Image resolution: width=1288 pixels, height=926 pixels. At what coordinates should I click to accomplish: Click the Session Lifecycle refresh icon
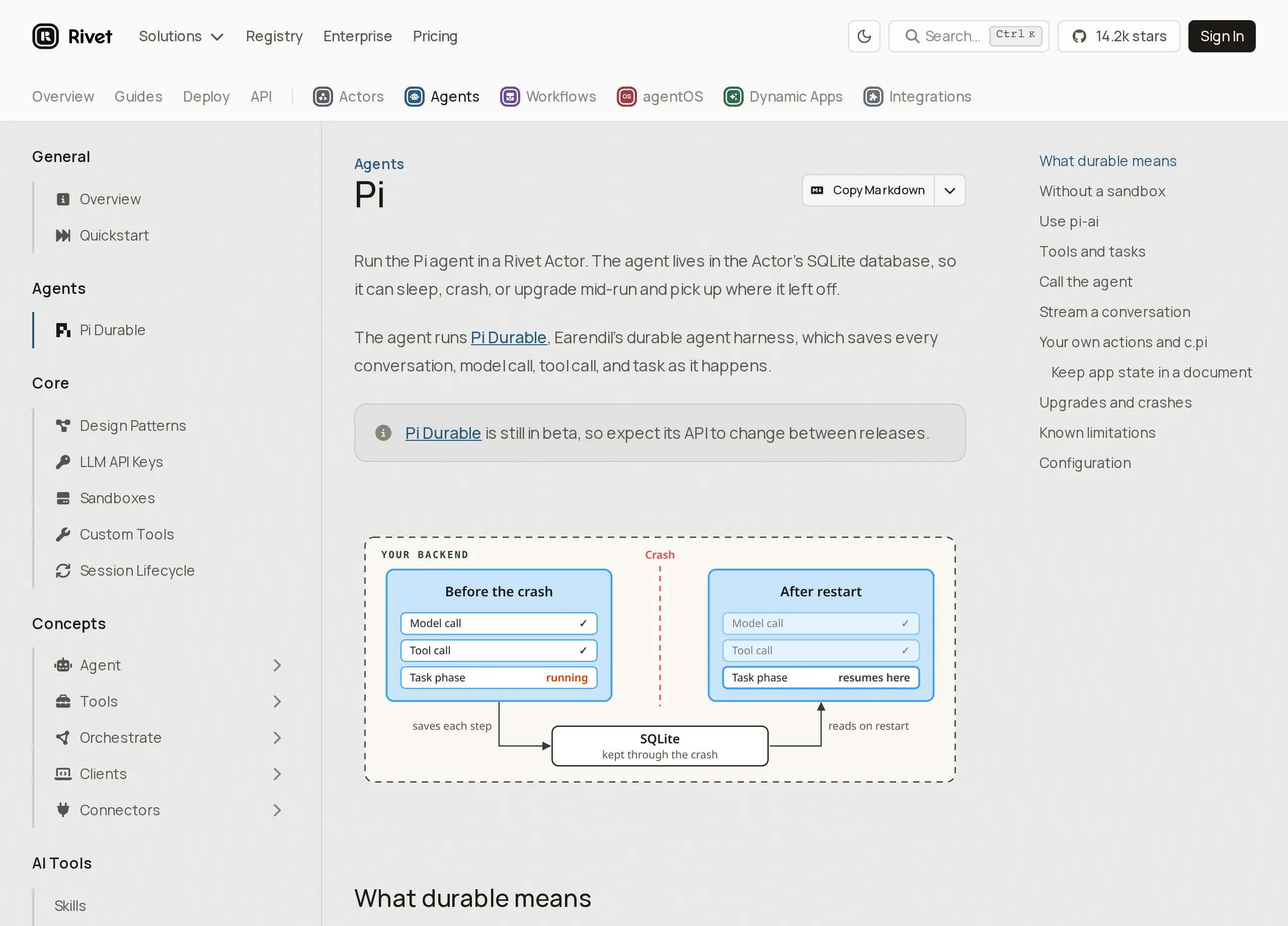(x=63, y=570)
